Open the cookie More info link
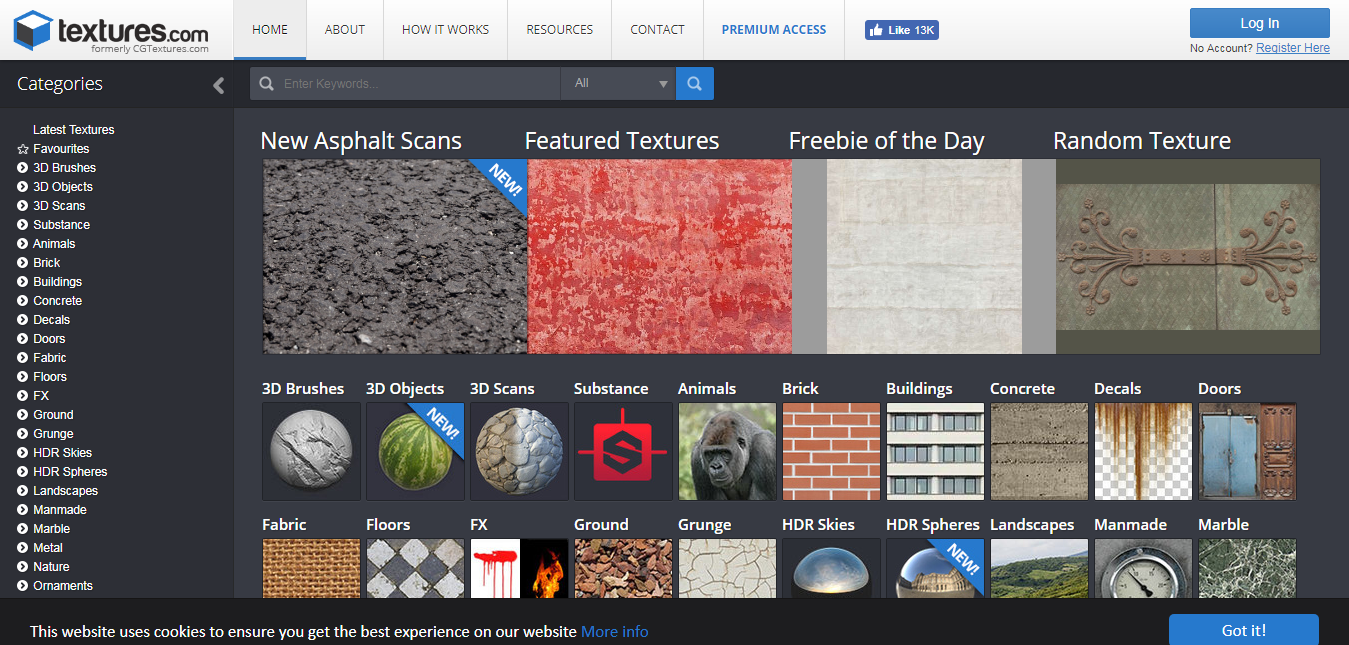The image size is (1349, 645). [x=615, y=631]
